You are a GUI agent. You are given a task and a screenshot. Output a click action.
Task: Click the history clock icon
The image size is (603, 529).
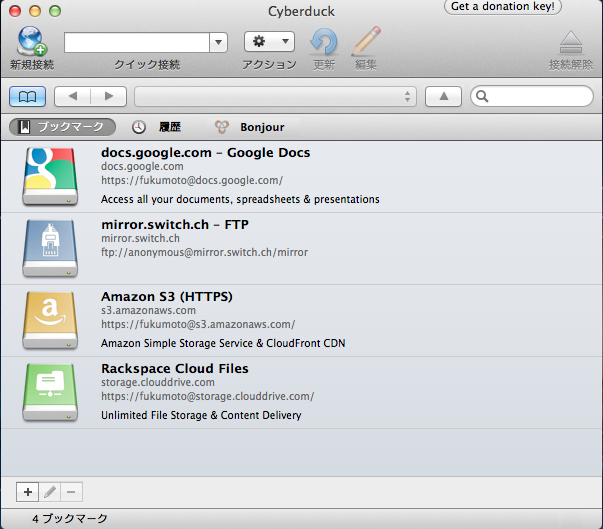point(139,127)
